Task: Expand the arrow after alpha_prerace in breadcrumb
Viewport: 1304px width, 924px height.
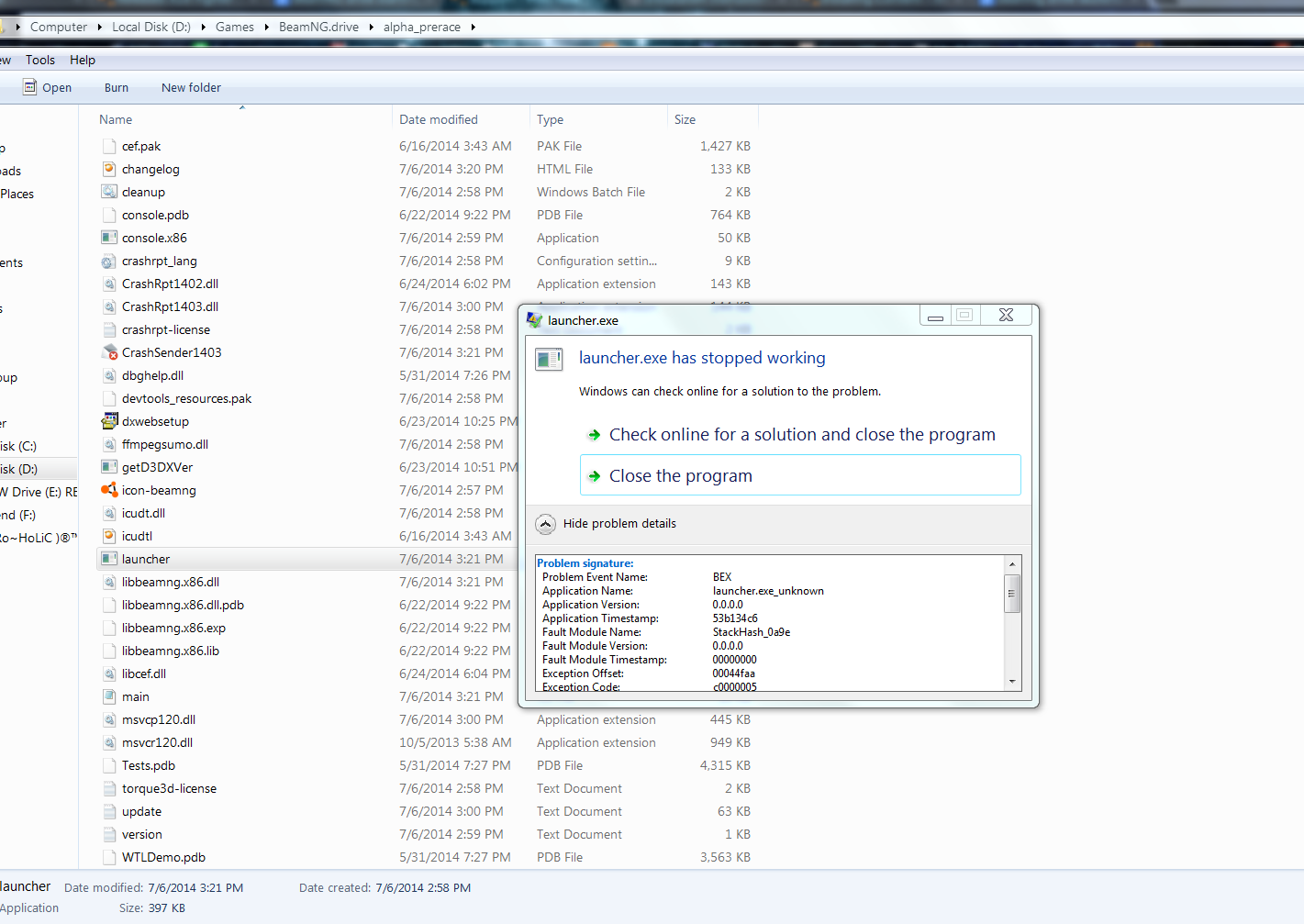Action: pyautogui.click(x=474, y=27)
